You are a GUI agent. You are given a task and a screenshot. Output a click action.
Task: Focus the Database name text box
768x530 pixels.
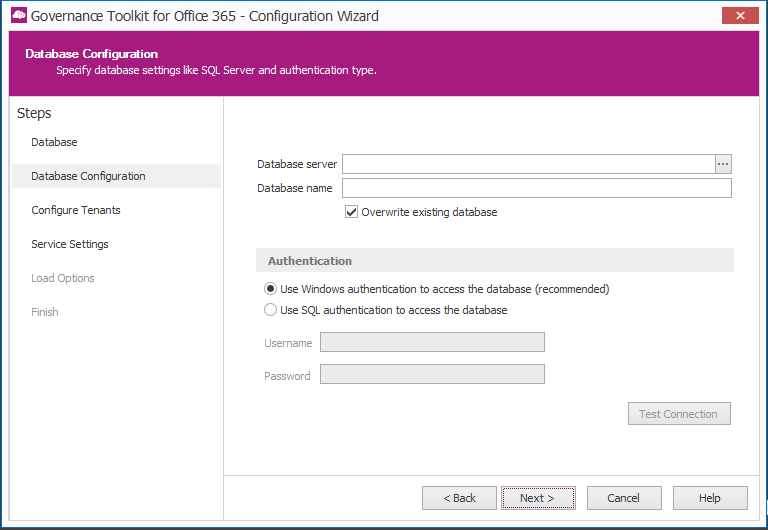[536, 188]
